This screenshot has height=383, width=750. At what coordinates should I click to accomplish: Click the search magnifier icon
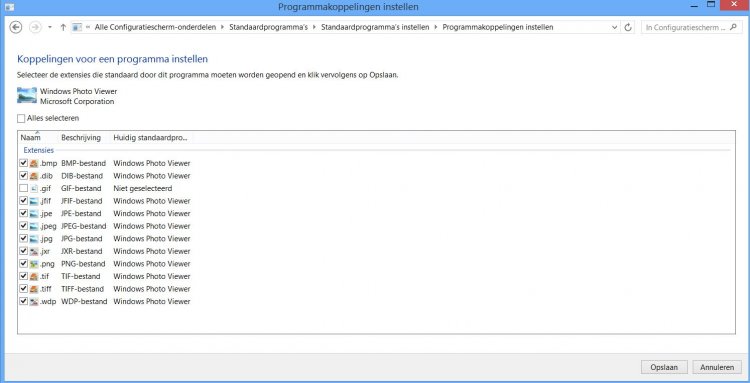click(x=734, y=27)
